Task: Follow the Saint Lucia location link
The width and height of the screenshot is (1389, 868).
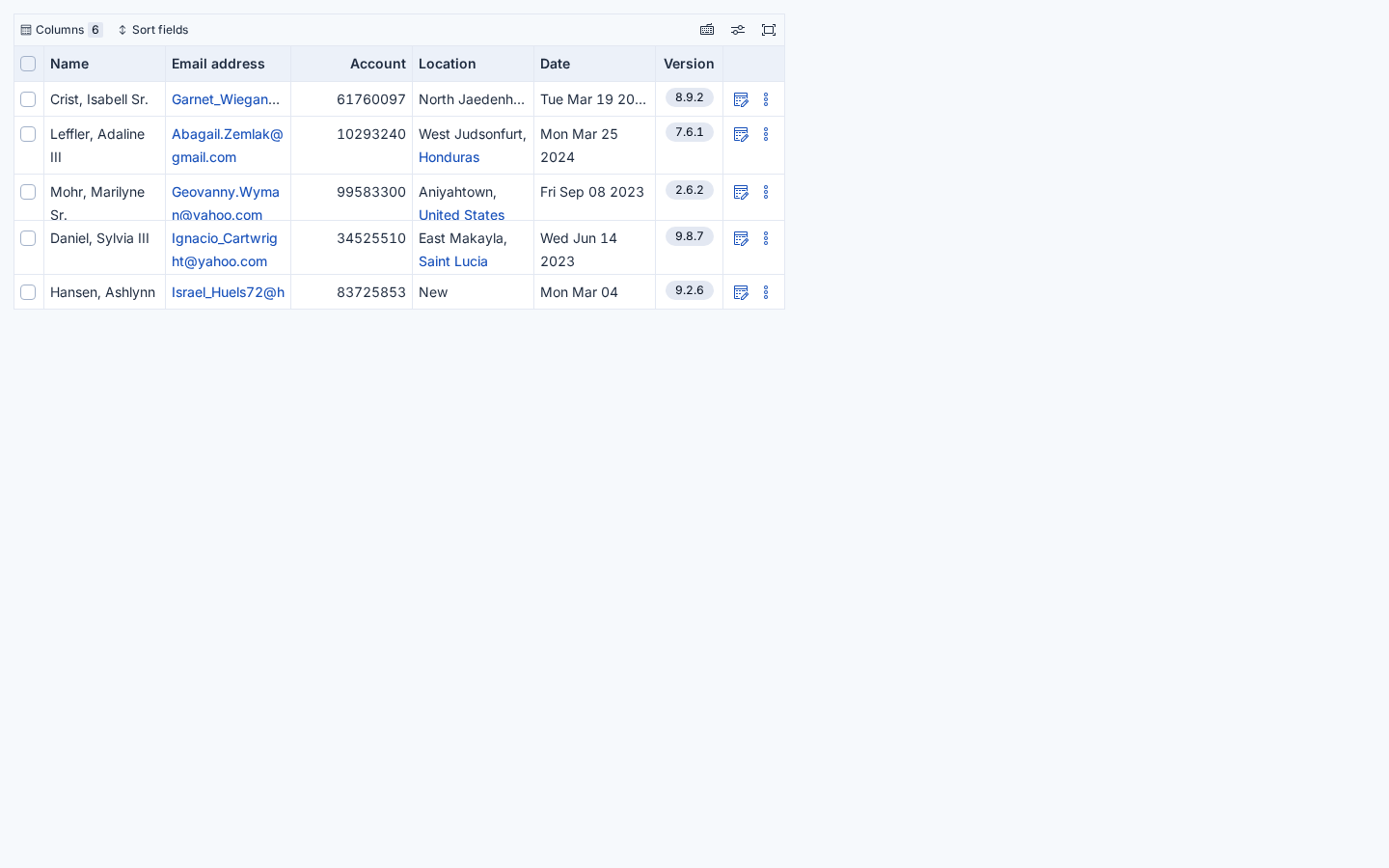Action: click(453, 261)
